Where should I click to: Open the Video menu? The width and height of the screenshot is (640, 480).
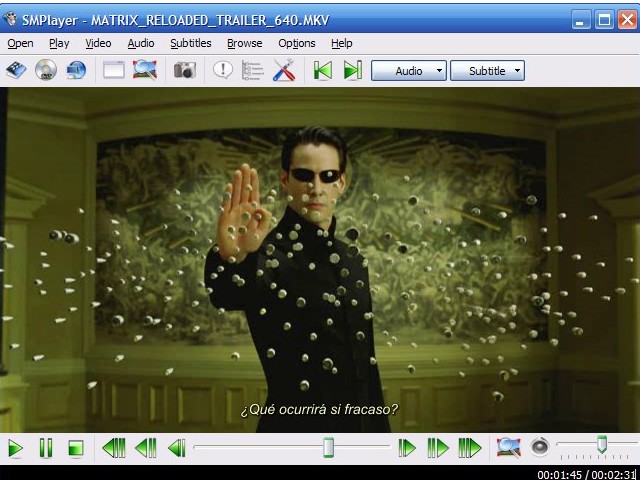coord(98,43)
